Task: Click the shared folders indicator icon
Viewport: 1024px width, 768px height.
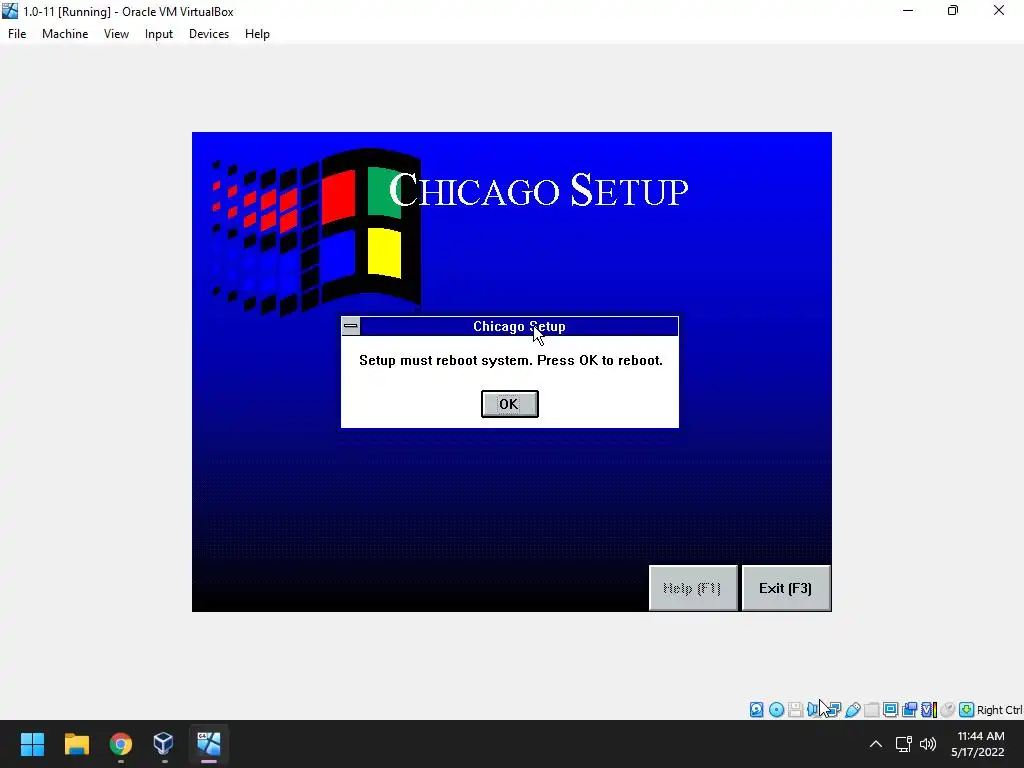Action: (x=871, y=710)
